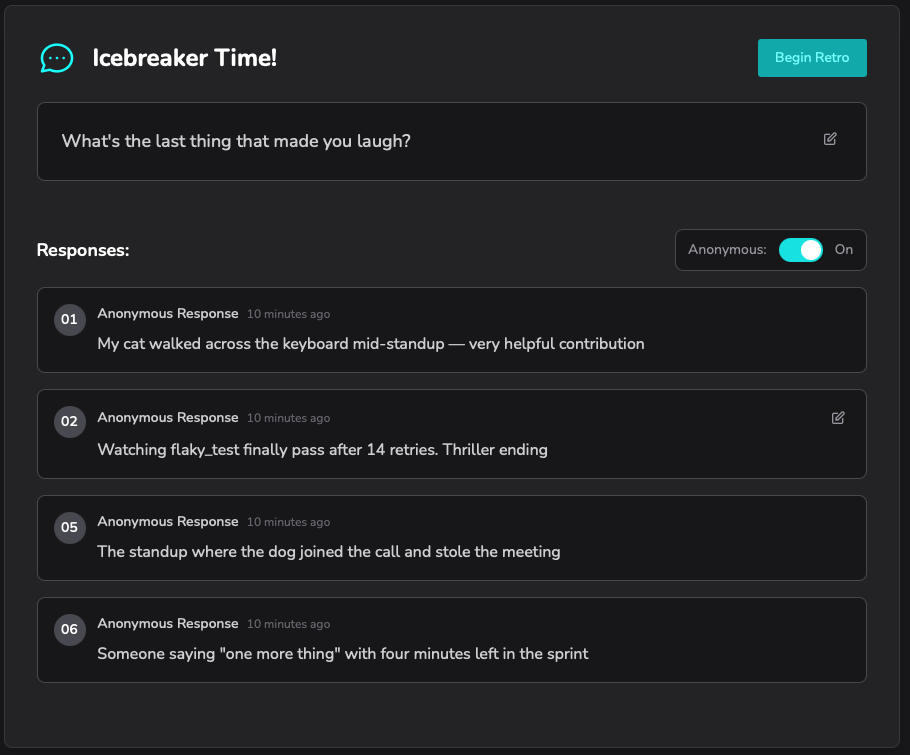
Task: Select the dog joined the call response text
Action: coord(328,551)
